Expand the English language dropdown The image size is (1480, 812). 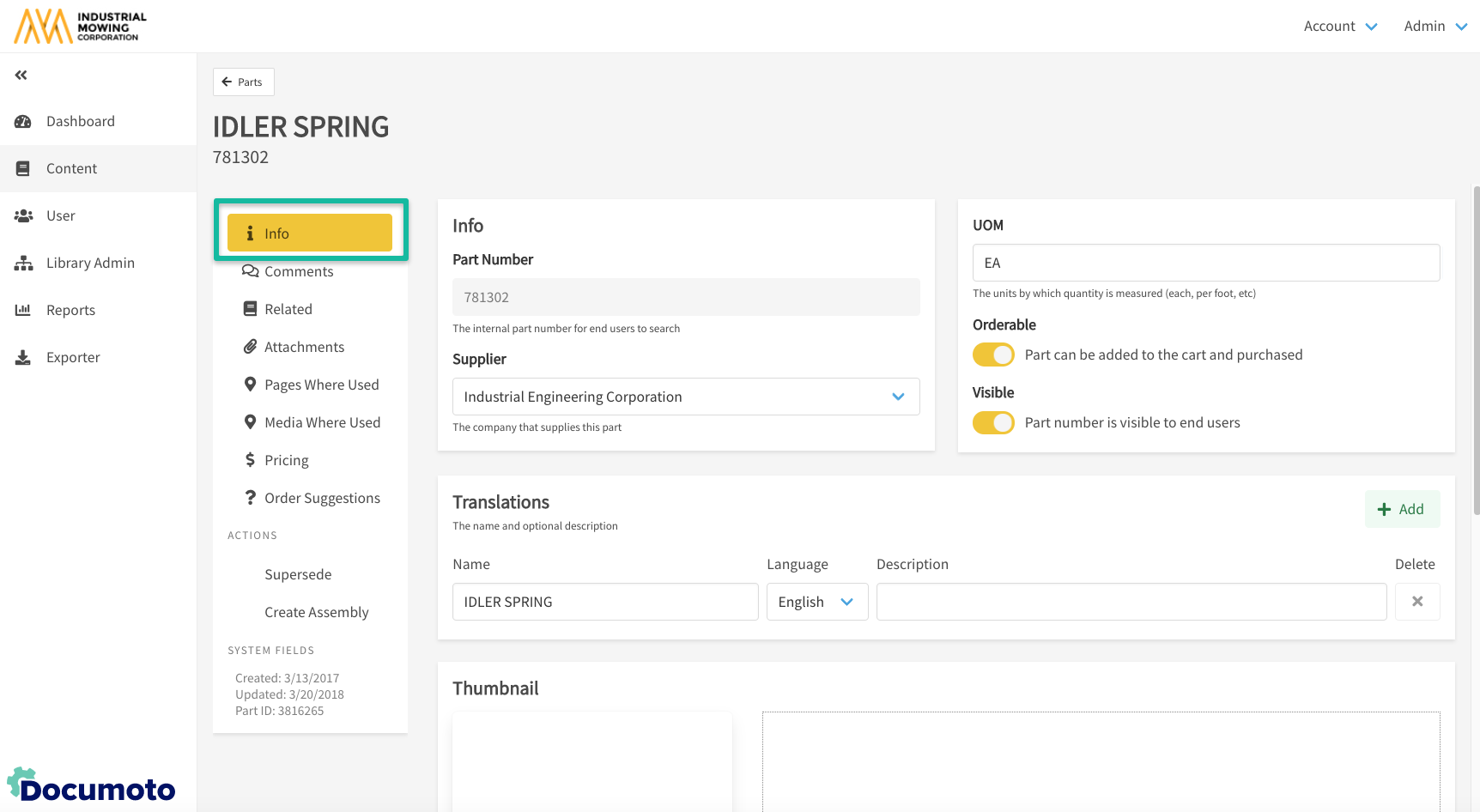pos(816,602)
